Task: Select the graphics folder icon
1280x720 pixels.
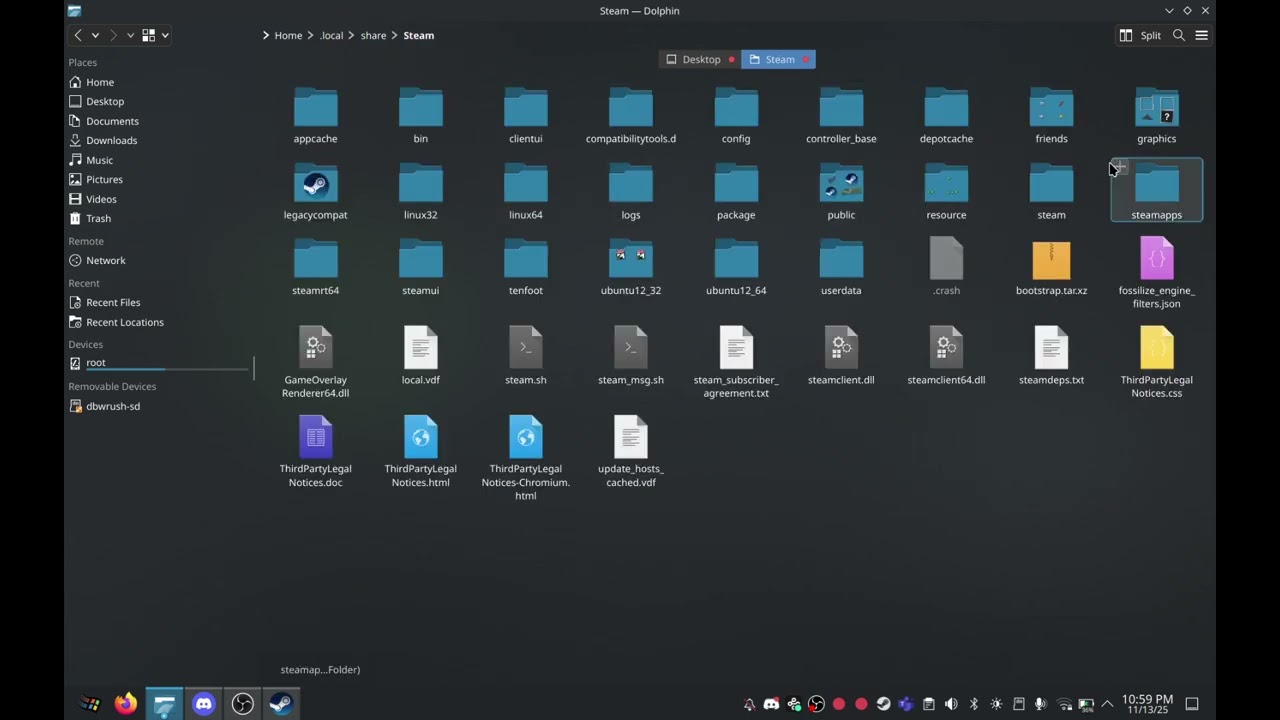Action: click(1156, 107)
